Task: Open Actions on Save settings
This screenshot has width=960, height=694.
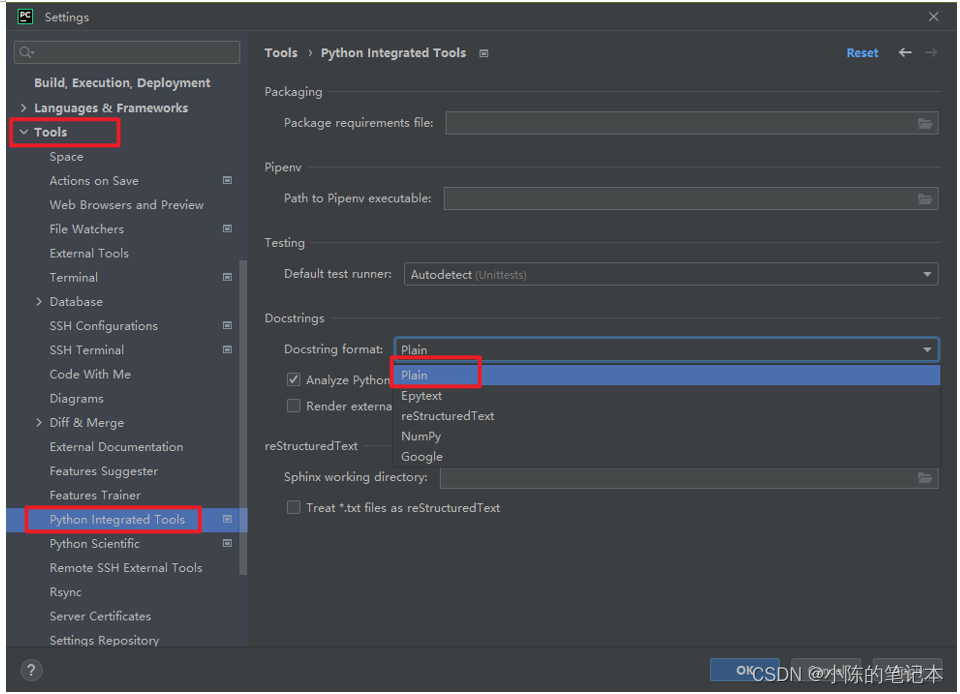Action: tap(94, 181)
